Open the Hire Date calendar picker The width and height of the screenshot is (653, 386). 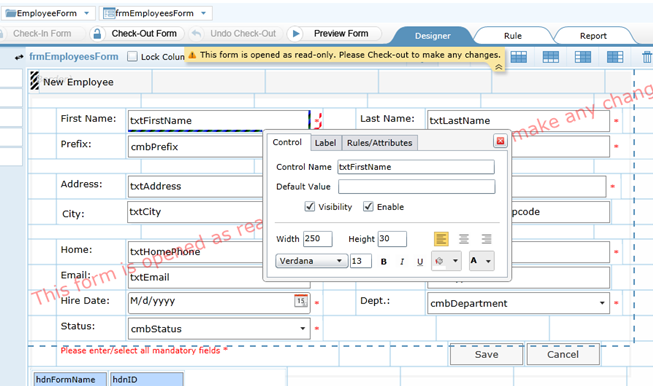point(301,301)
